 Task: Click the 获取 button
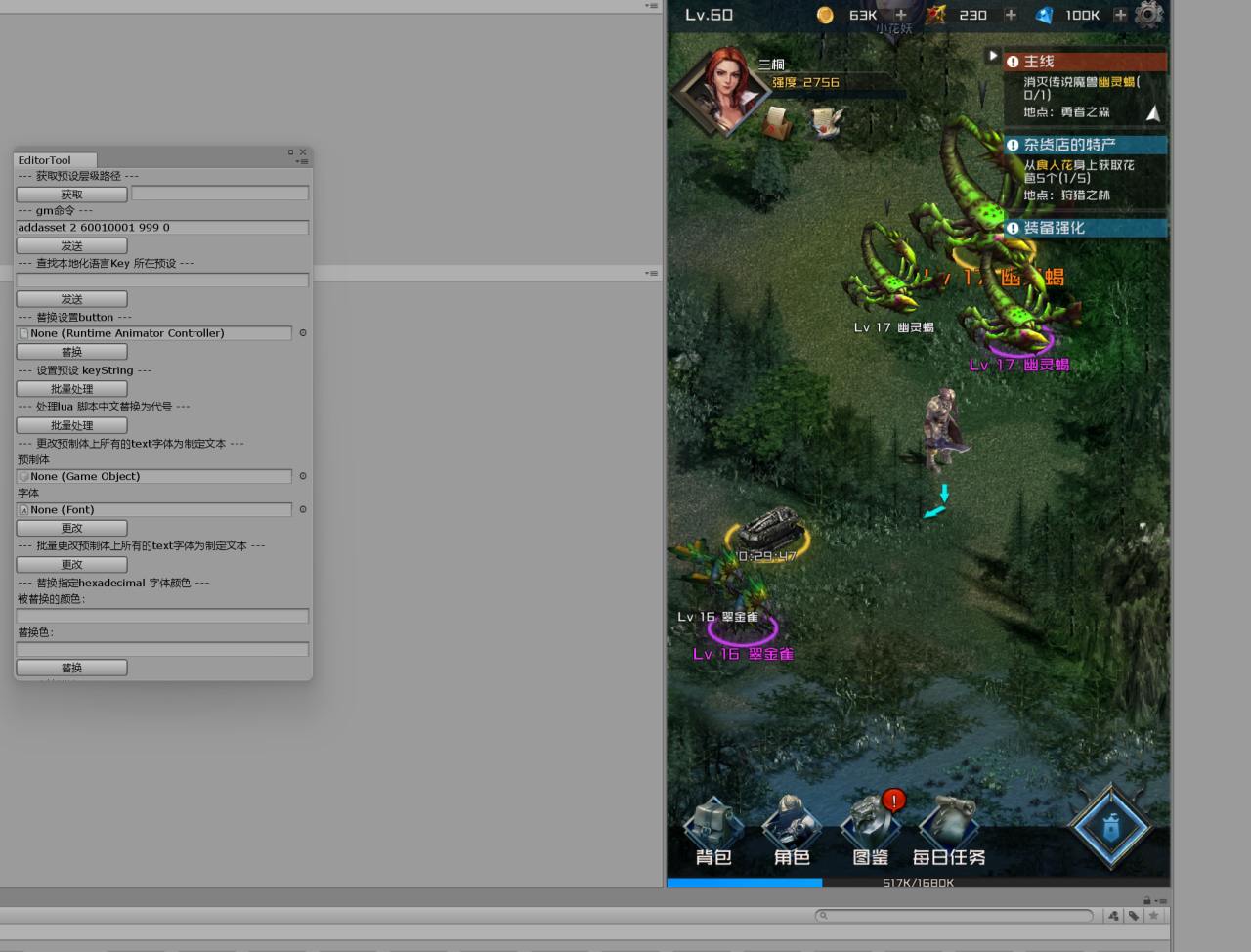[x=71, y=195]
